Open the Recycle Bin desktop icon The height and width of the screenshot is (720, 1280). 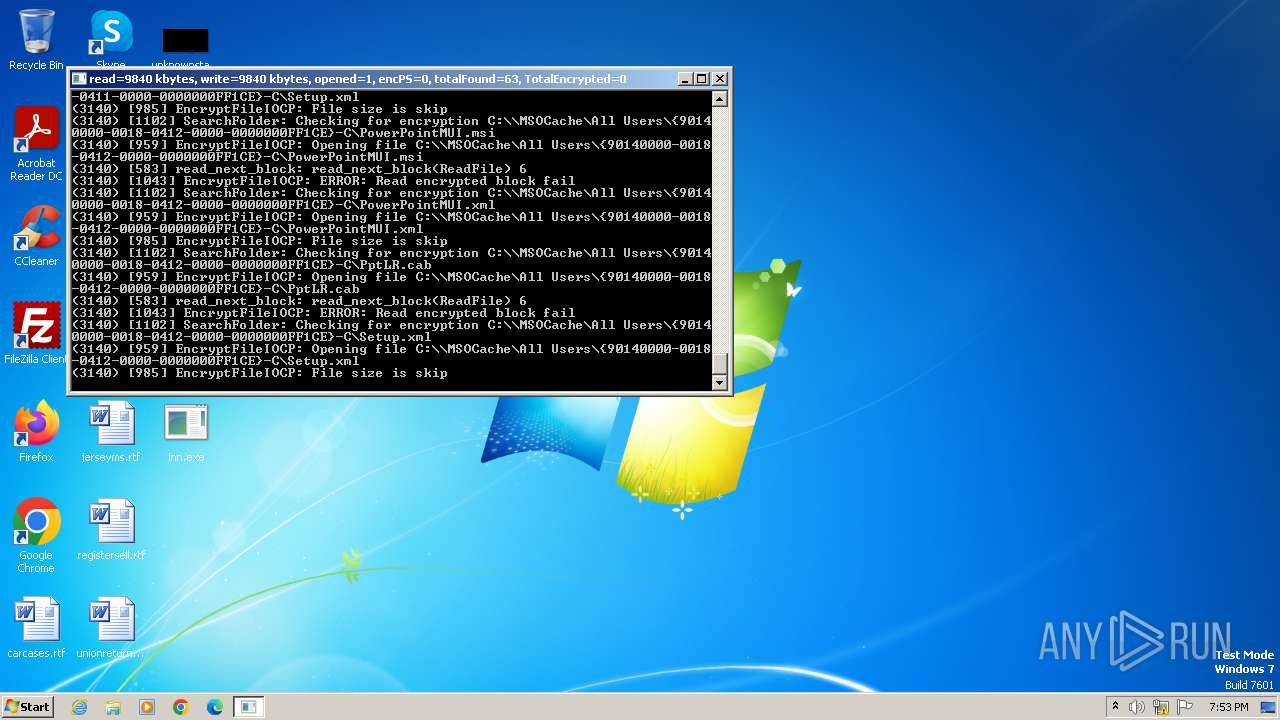click(x=36, y=40)
